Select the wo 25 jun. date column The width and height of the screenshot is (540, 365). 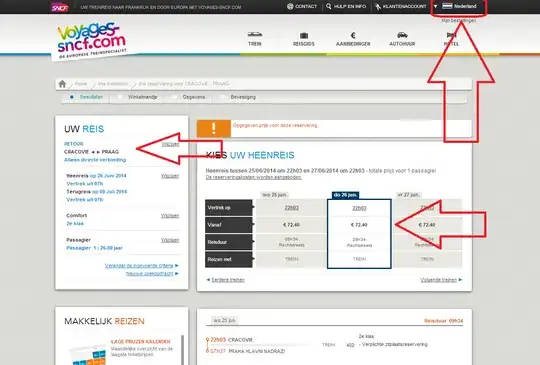274,195
